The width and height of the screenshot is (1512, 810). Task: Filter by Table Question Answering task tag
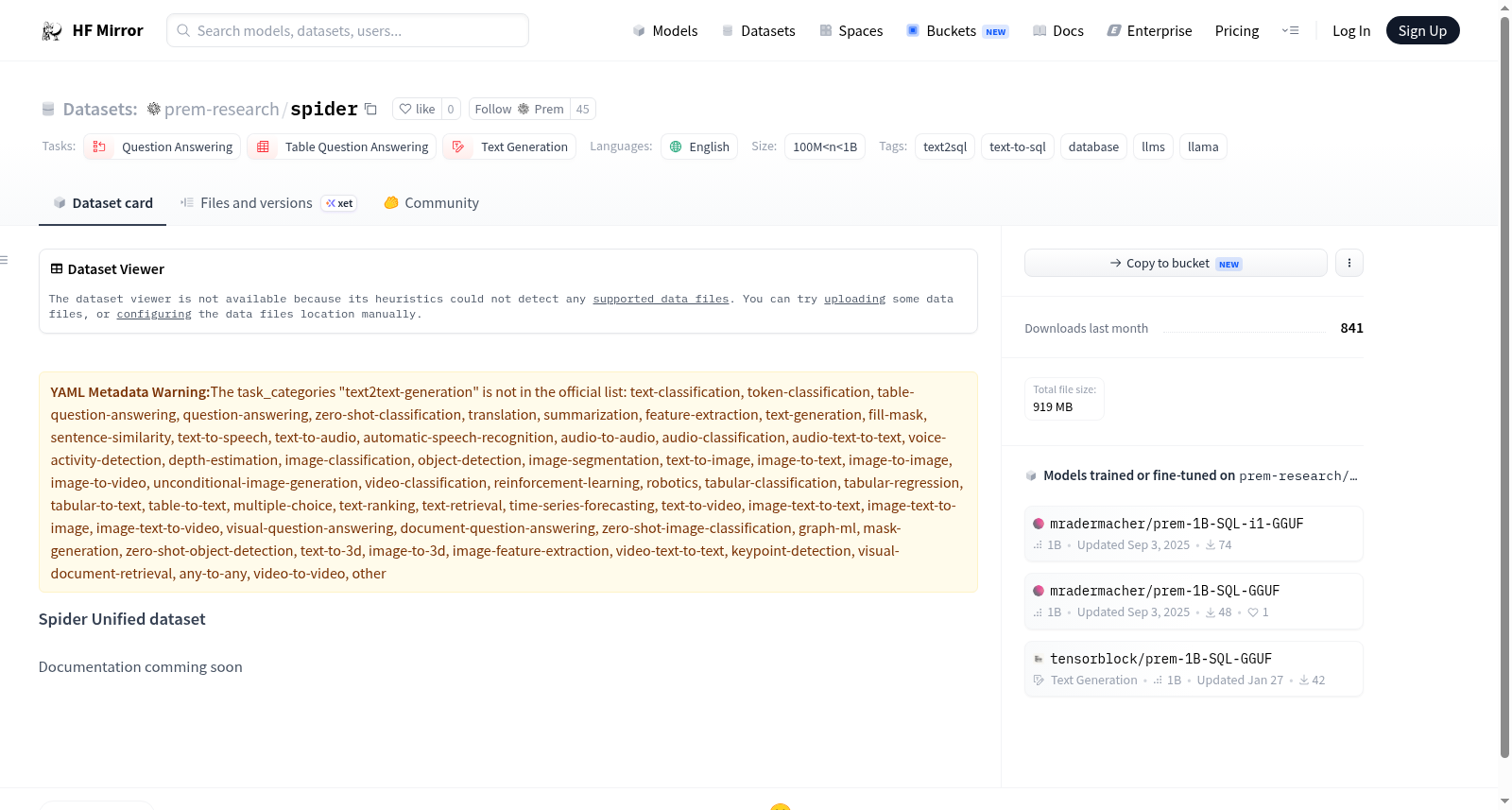coord(342,146)
